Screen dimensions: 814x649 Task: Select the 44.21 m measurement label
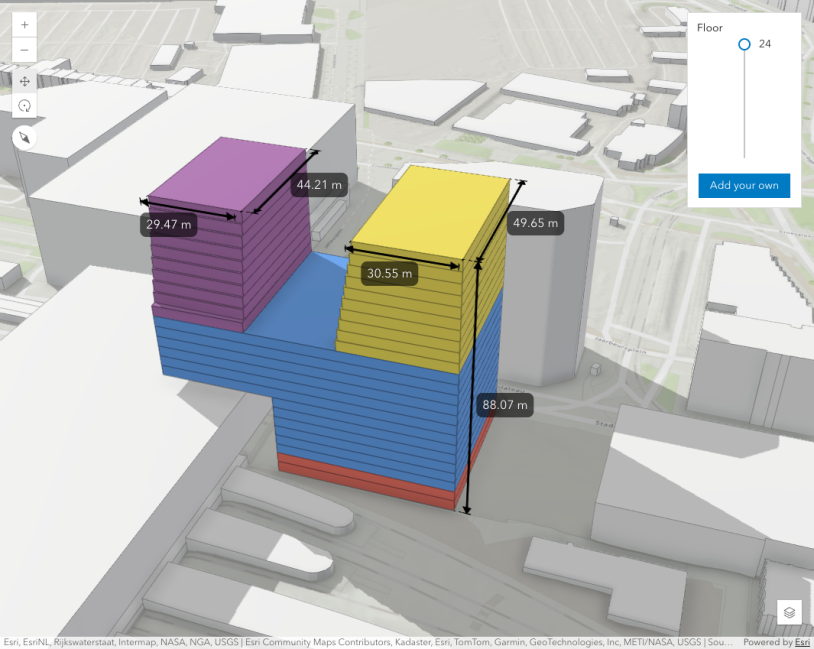[320, 184]
